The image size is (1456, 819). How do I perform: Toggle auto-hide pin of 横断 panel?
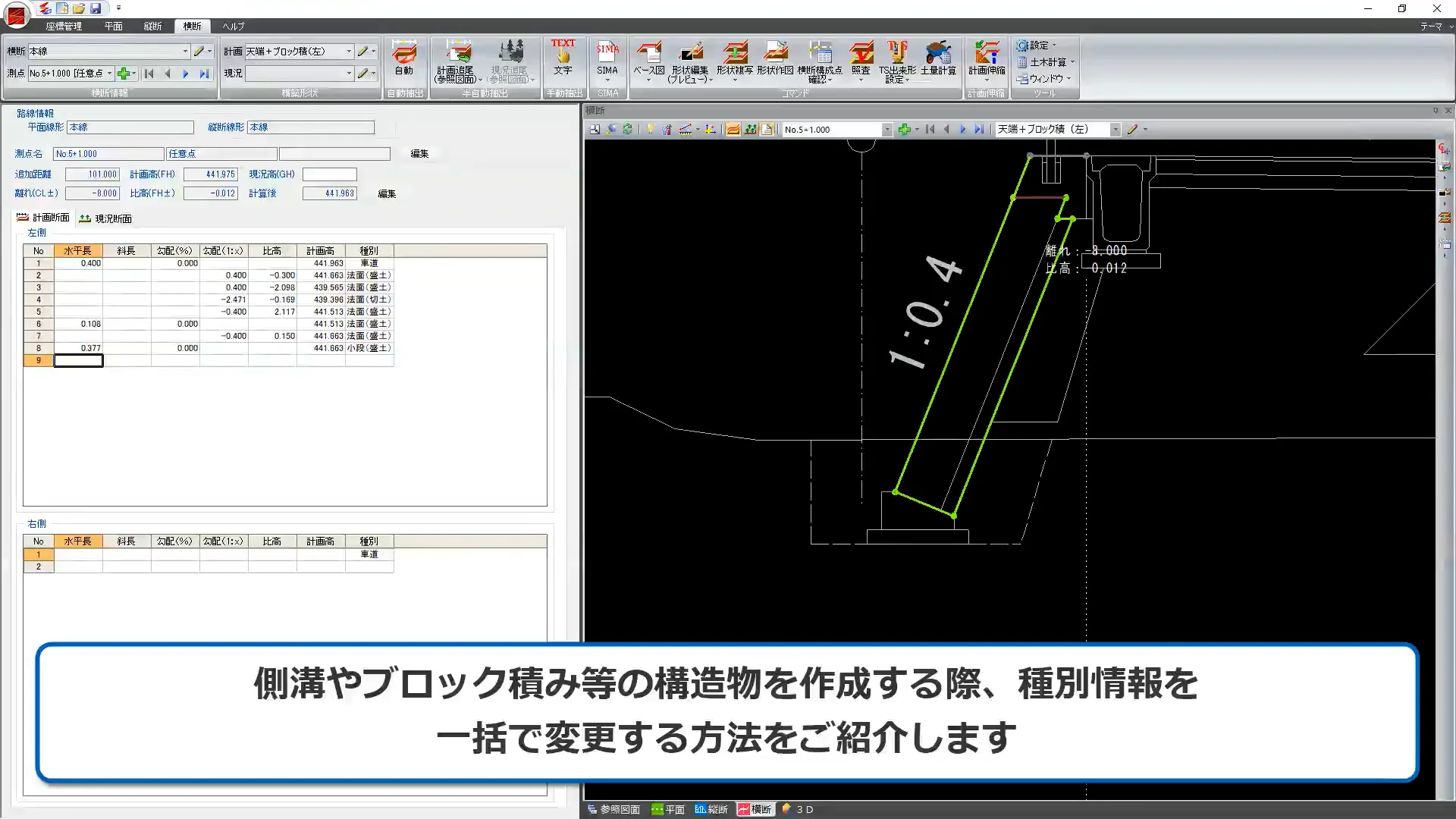click(x=1436, y=111)
